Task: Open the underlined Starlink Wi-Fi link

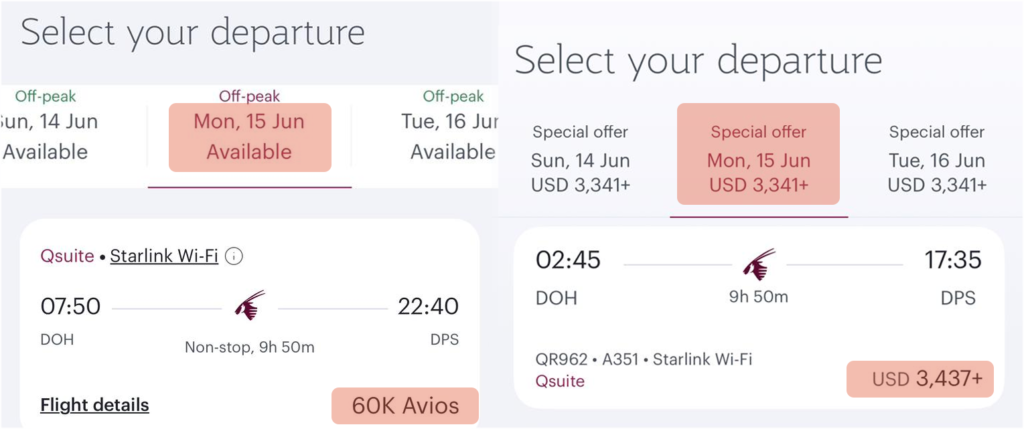Action: pyautogui.click(x=164, y=256)
